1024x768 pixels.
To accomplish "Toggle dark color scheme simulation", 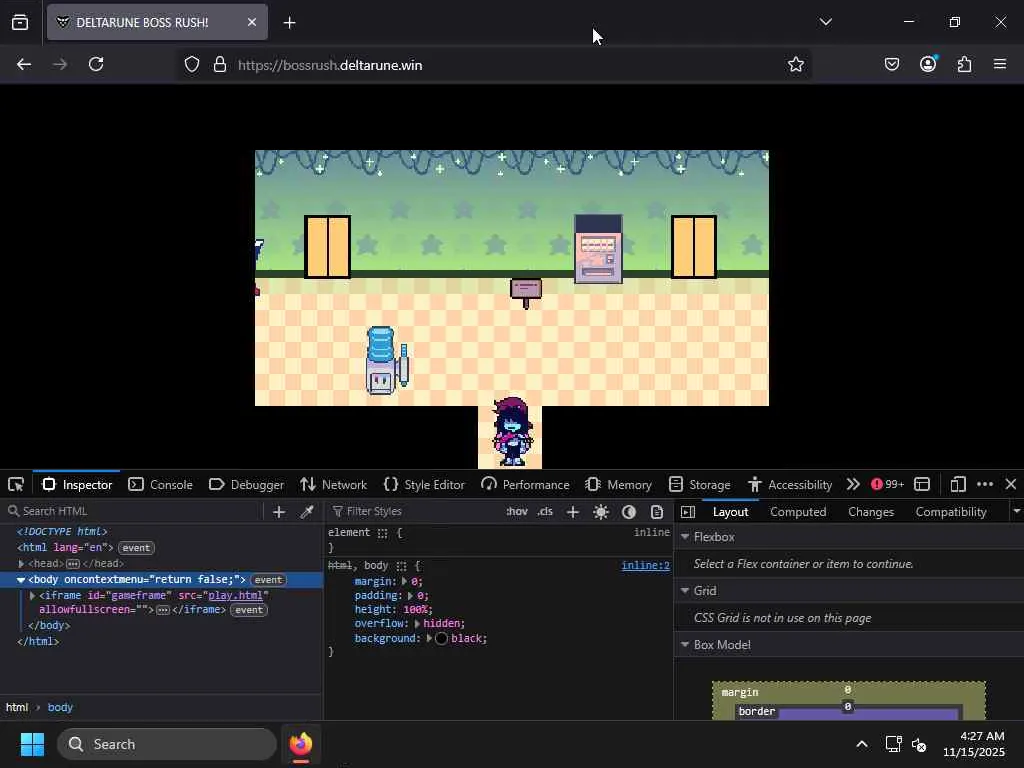I will [x=629, y=511].
